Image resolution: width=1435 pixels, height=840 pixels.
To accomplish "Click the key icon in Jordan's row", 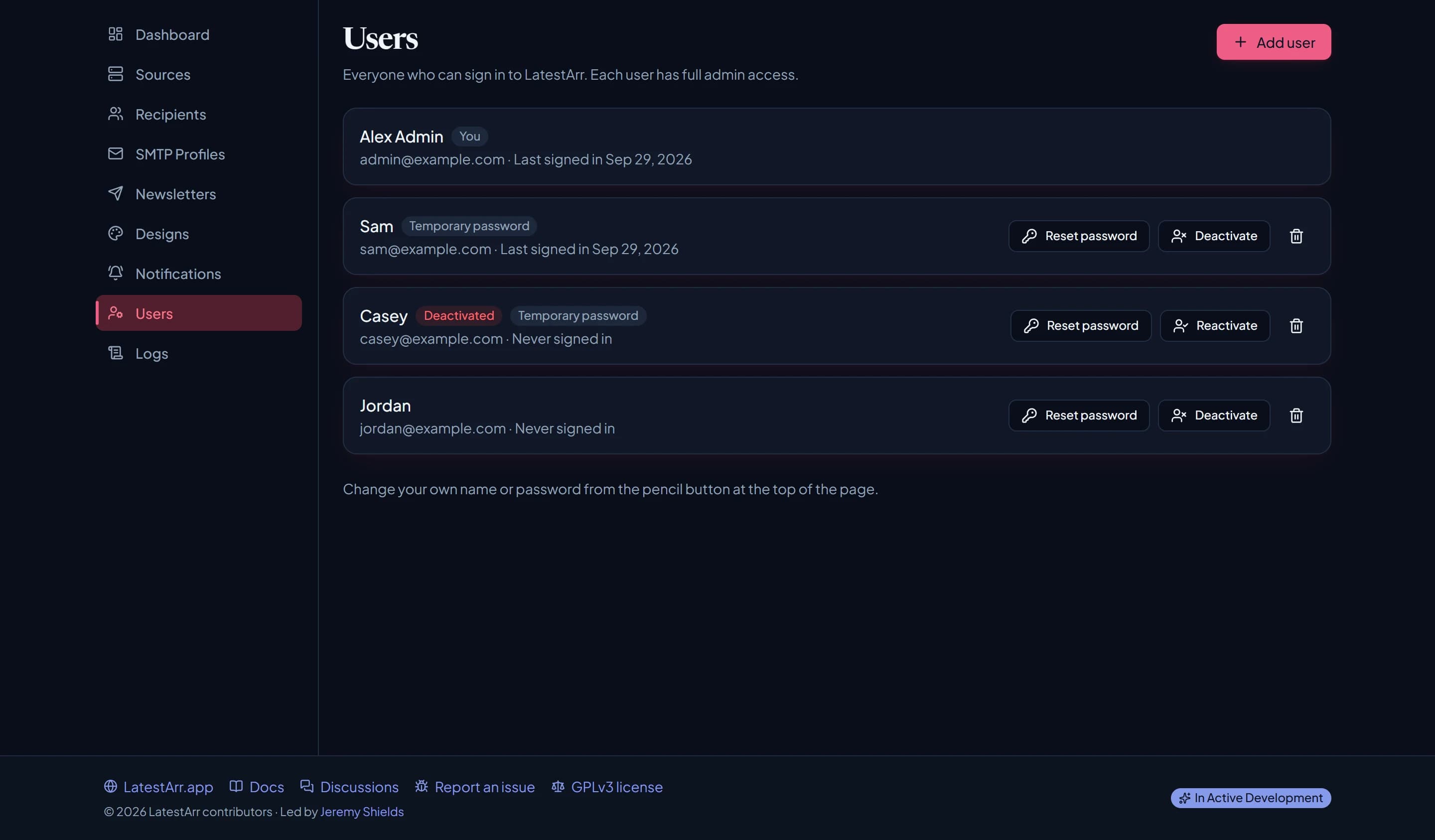I will tap(1029, 415).
